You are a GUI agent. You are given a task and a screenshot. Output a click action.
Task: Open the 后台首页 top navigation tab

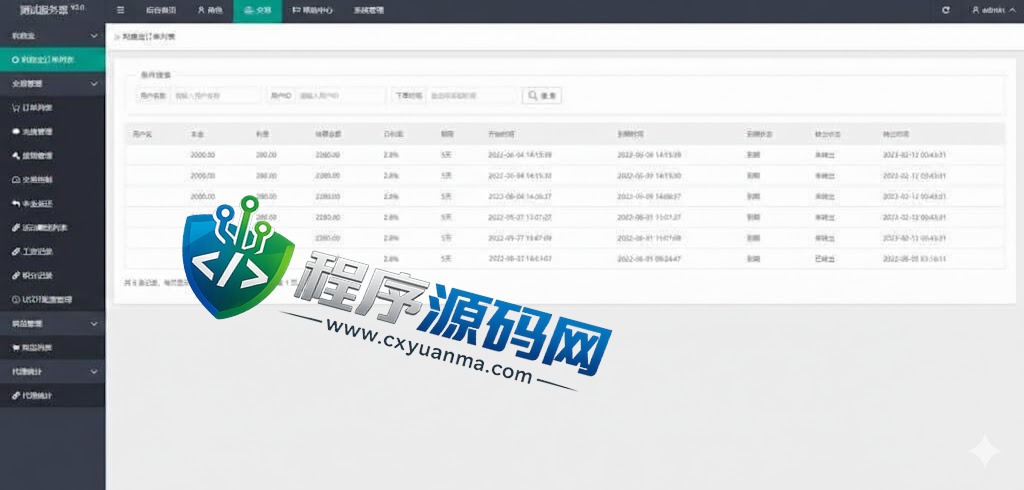[161, 10]
